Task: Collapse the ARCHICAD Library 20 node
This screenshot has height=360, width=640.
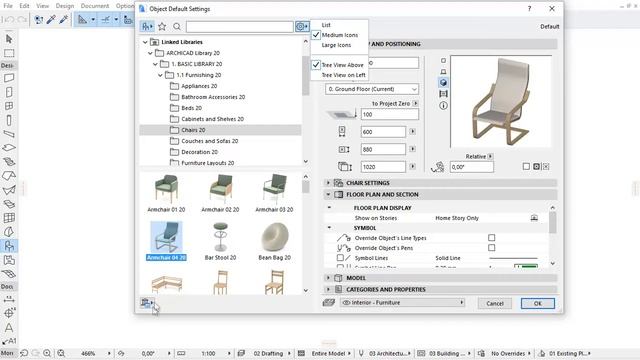Action: click(150, 53)
